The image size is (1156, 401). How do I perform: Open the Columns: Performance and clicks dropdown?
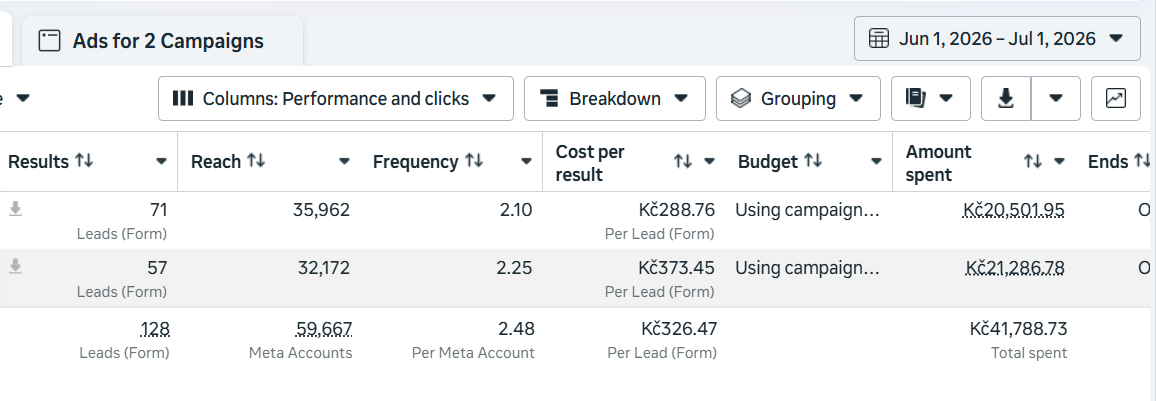(x=335, y=99)
